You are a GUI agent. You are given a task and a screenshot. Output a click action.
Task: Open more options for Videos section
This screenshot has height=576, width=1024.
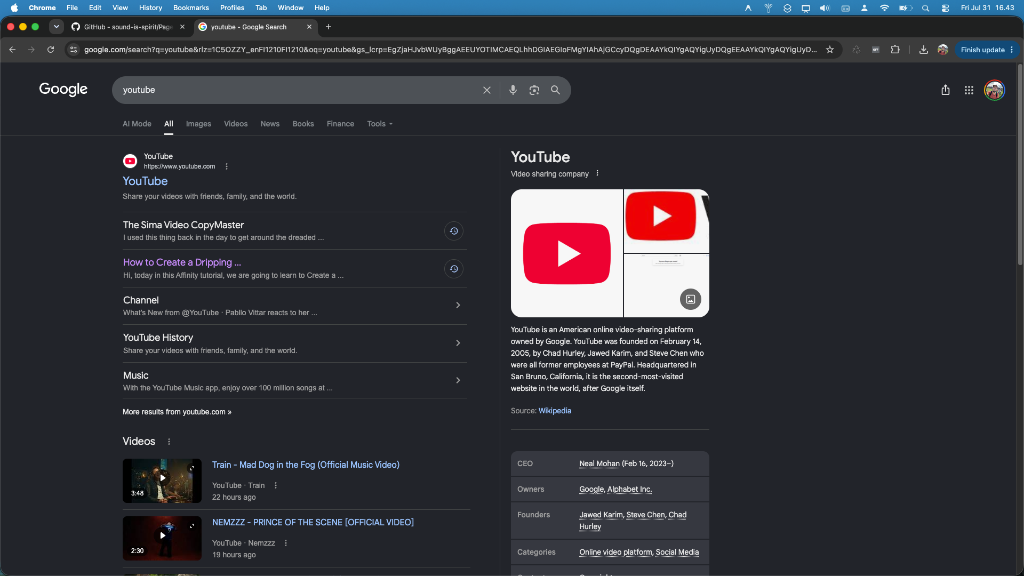tap(169, 441)
